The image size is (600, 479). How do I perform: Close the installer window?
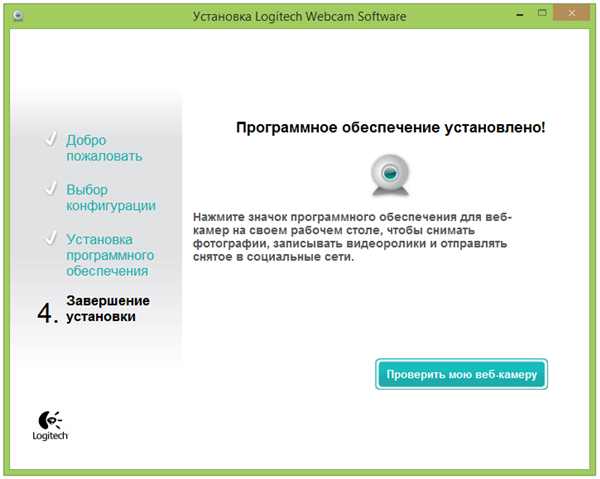[572, 13]
